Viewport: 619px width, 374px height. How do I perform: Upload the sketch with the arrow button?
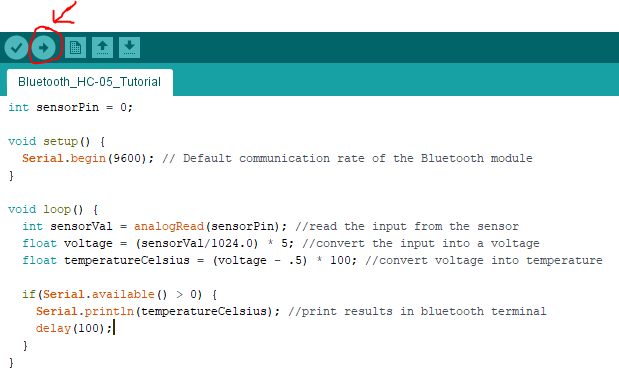click(x=43, y=48)
